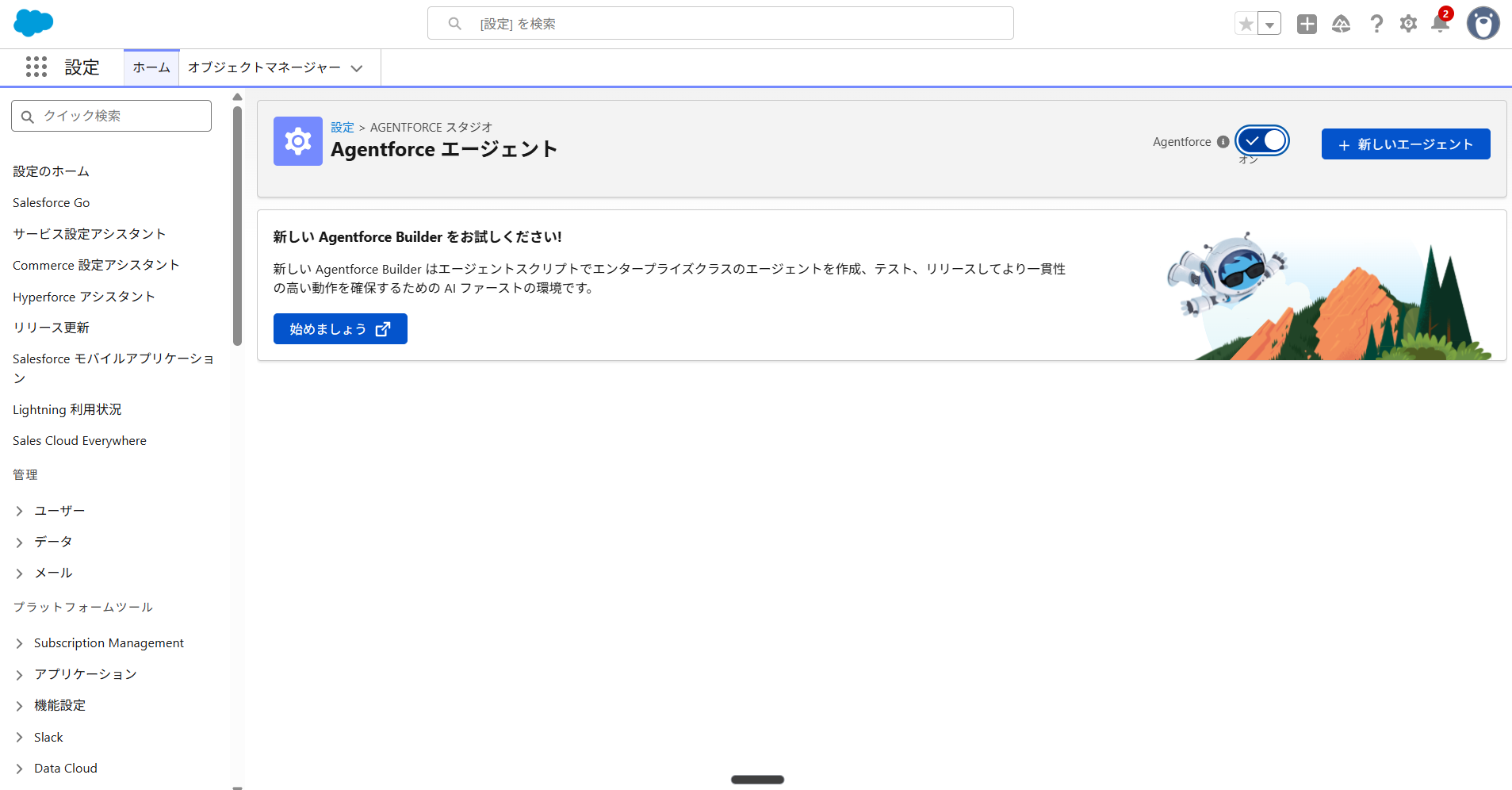Click the help question mark icon
The image size is (1512, 790).
tap(1376, 23)
